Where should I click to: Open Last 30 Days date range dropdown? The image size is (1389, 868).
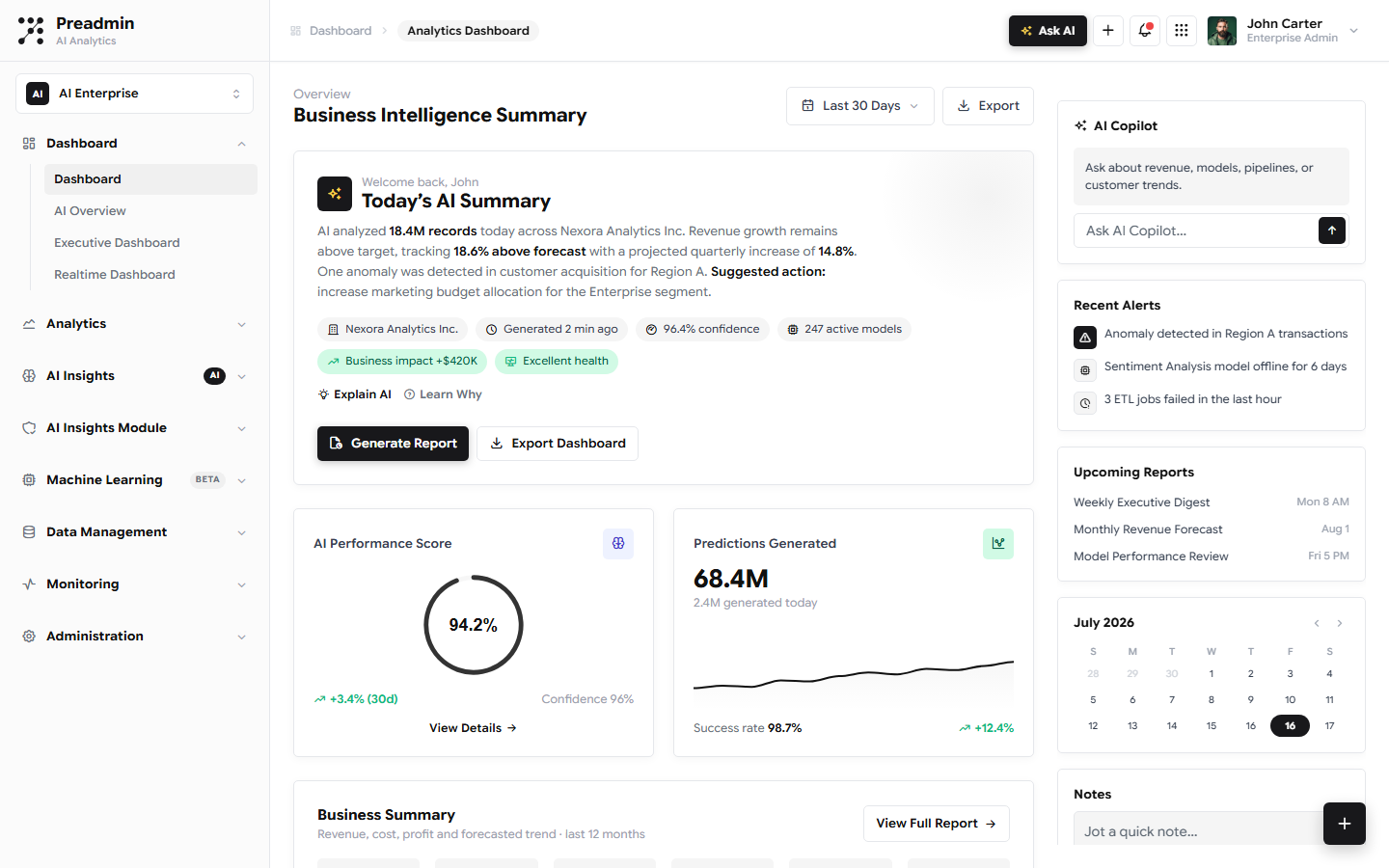coord(860,106)
